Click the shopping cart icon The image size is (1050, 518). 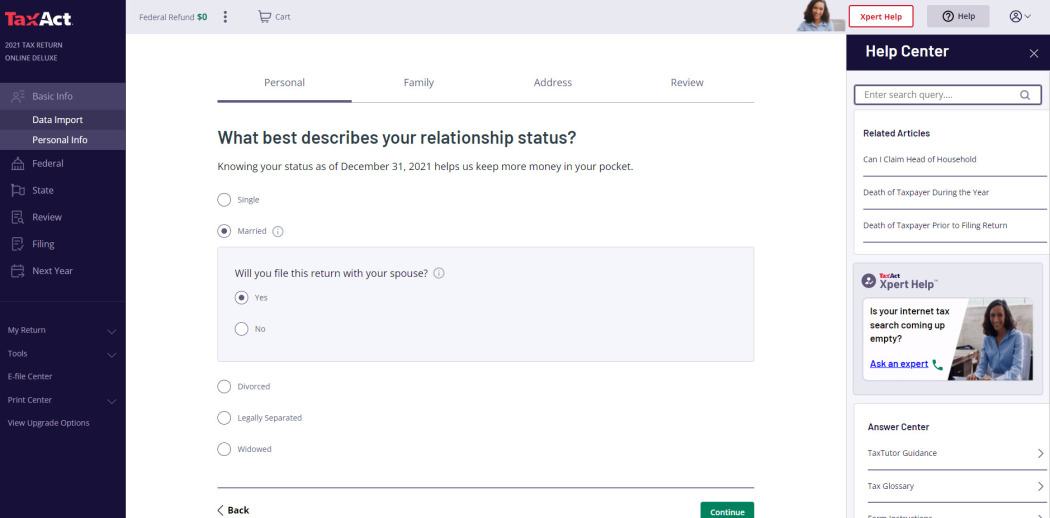pyautogui.click(x=264, y=17)
